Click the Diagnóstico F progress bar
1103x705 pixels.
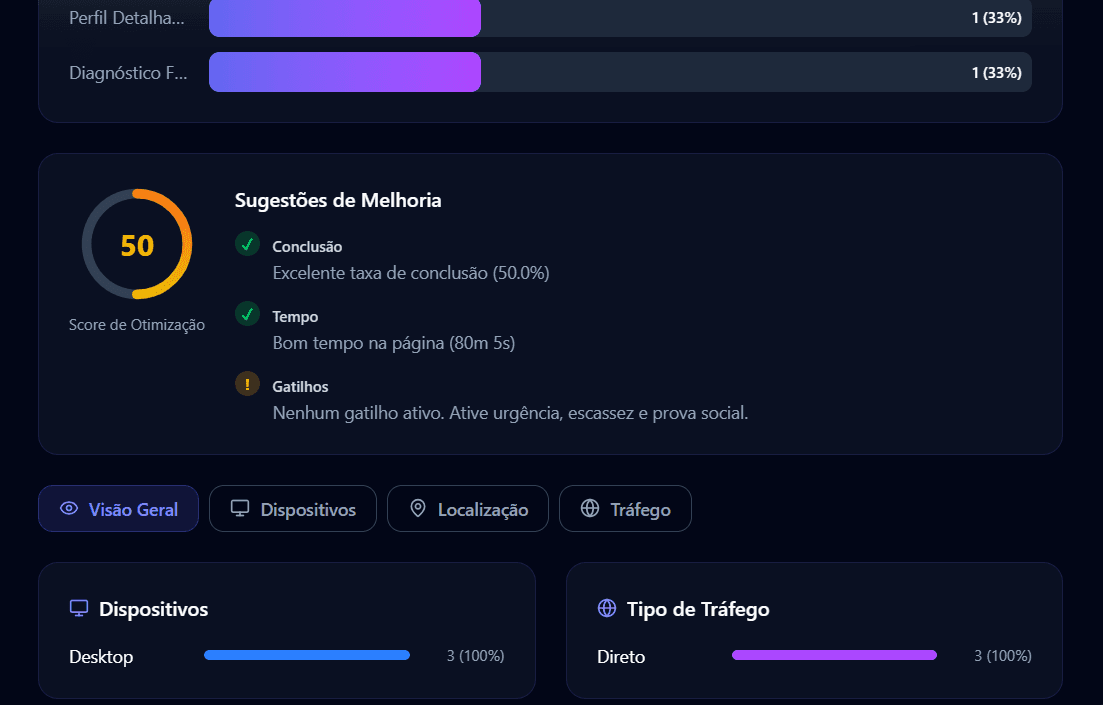344,71
